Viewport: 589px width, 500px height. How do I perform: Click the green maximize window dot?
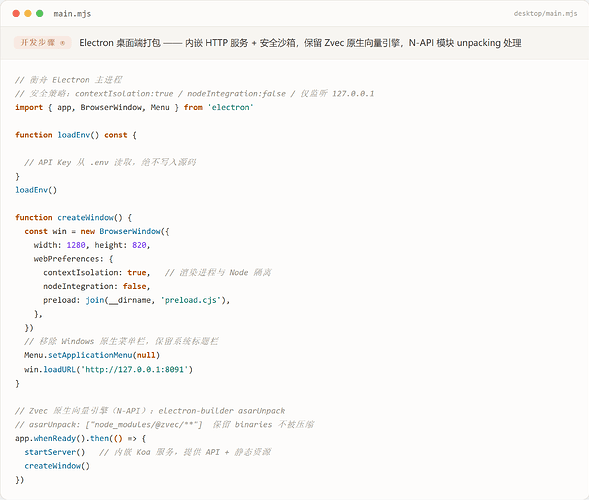[39, 14]
